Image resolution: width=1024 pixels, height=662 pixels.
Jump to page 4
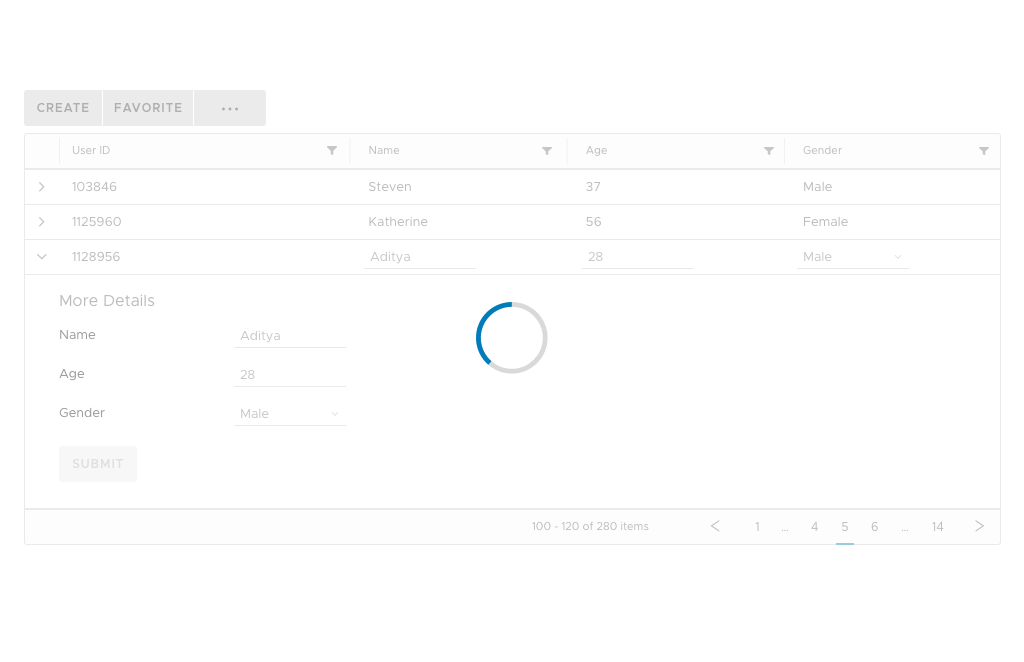click(x=814, y=526)
